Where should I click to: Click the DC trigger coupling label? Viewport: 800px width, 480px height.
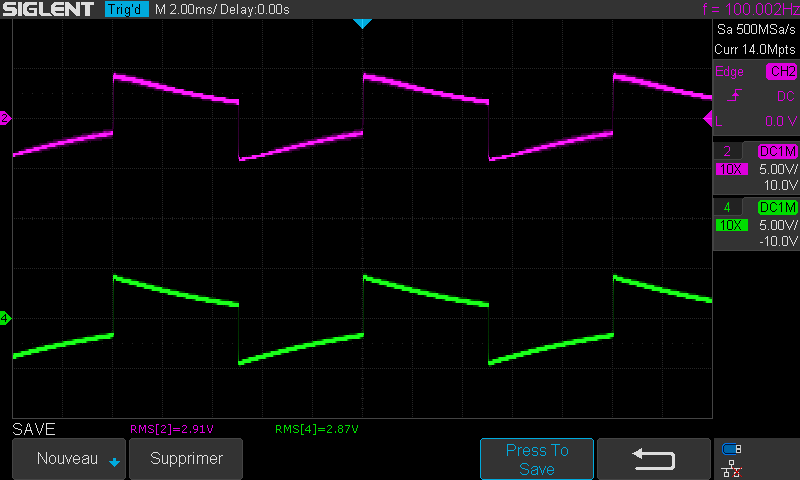[x=785, y=96]
